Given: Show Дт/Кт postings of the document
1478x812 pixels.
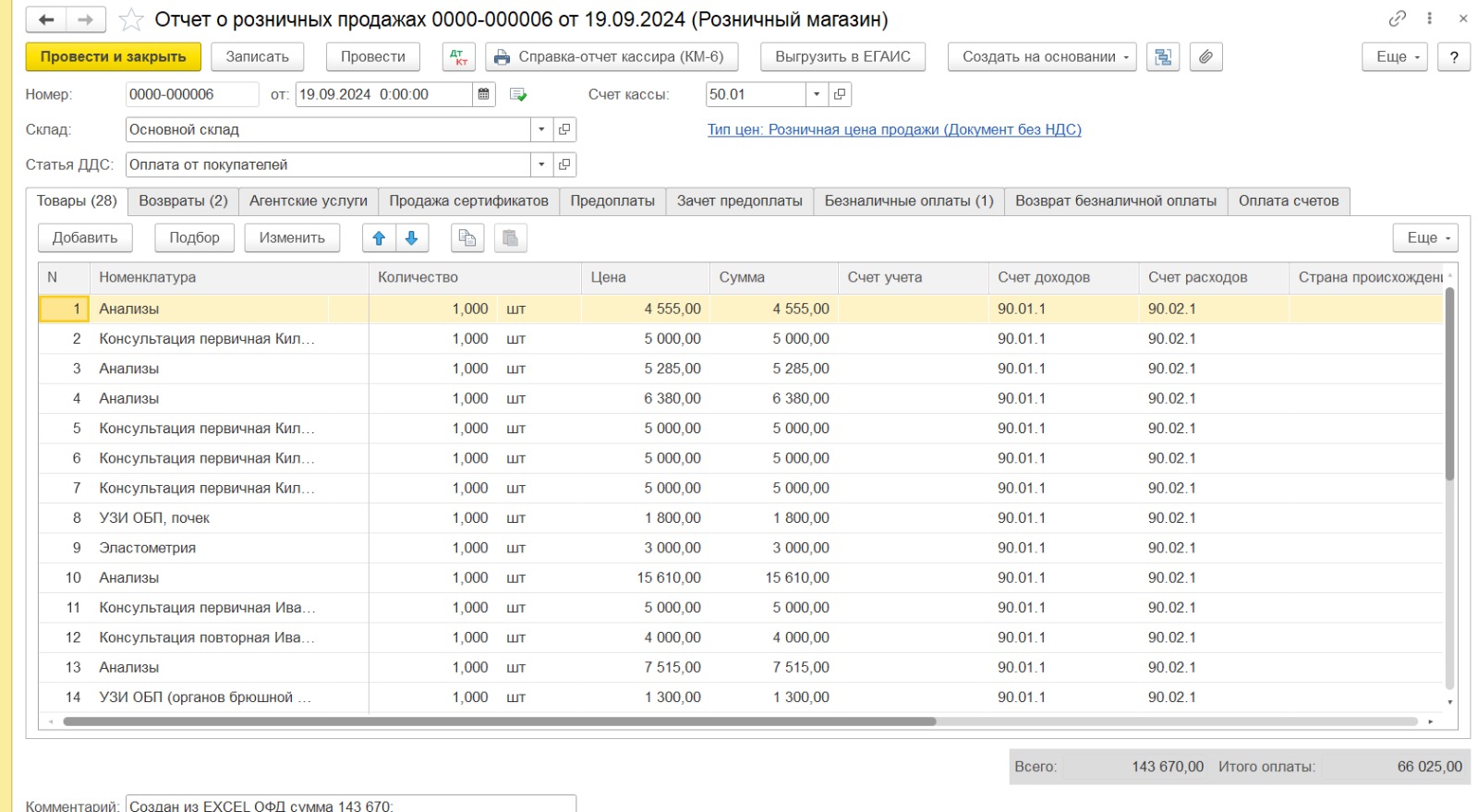Looking at the screenshot, I should click(459, 57).
